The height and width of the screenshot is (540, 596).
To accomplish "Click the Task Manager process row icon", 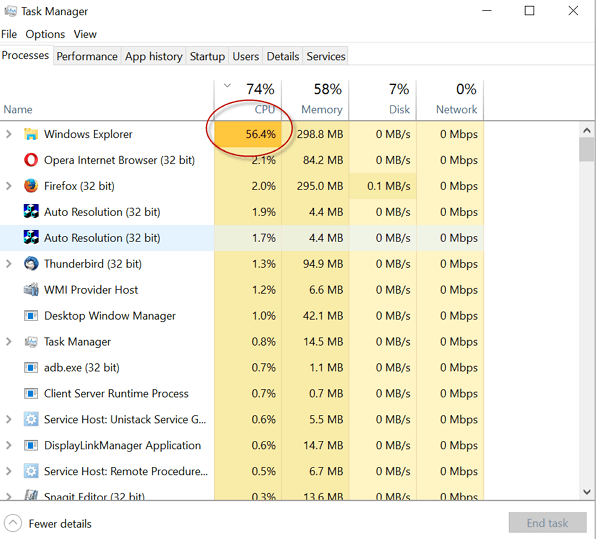I will [31, 342].
